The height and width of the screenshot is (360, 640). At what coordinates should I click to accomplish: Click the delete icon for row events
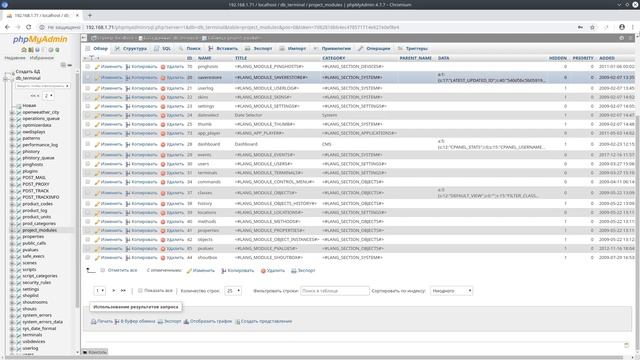coord(163,155)
